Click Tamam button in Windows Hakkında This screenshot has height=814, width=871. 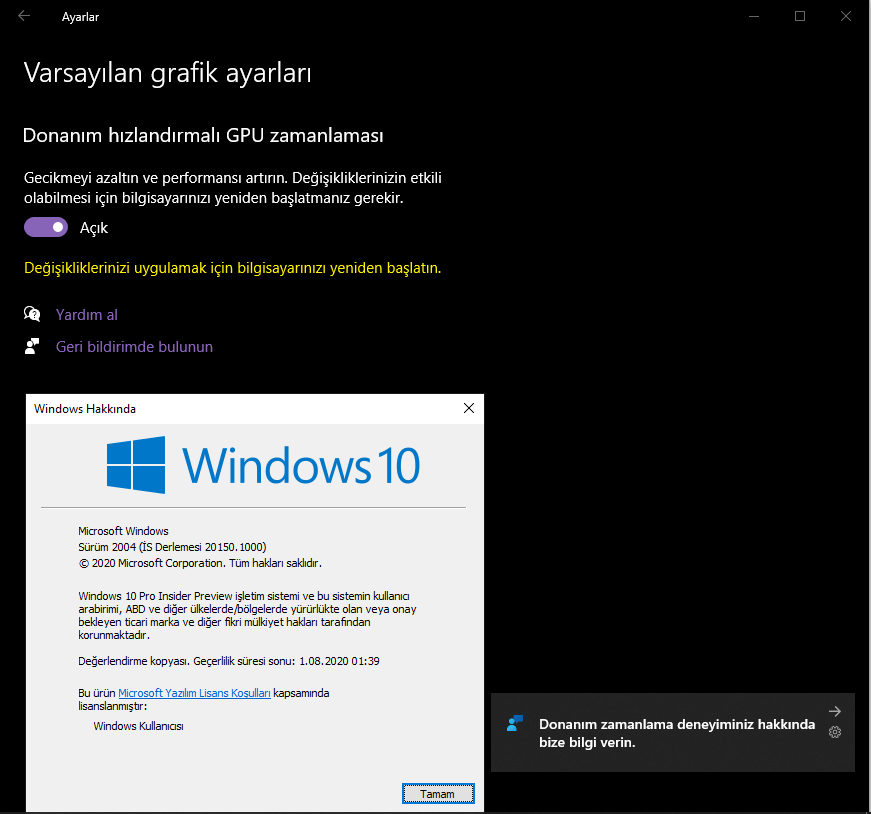pos(438,793)
